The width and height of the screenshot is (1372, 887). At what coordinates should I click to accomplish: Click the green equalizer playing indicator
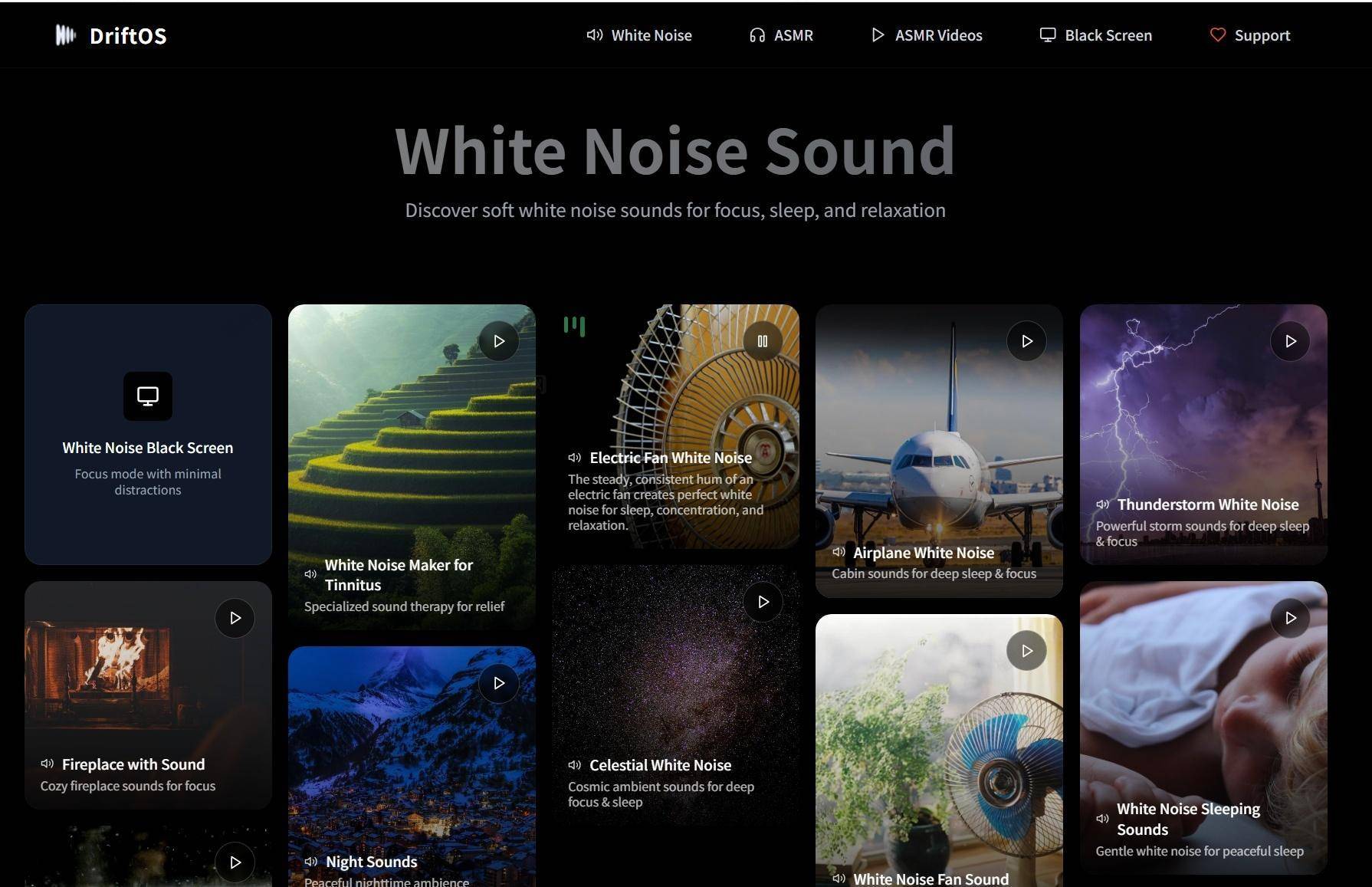(574, 326)
